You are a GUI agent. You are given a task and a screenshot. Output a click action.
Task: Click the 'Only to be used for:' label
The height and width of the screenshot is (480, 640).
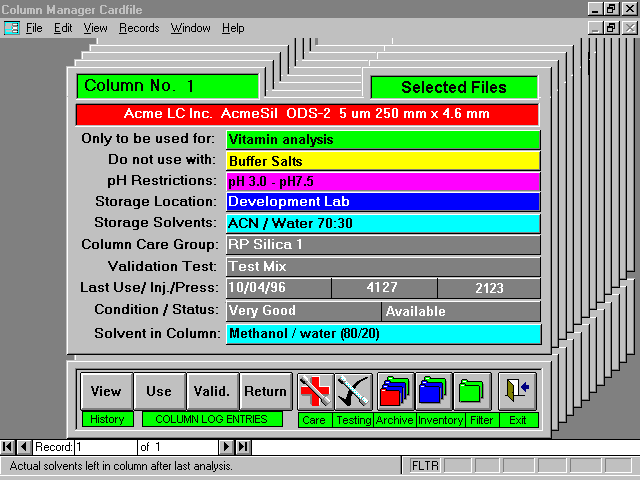click(x=148, y=139)
